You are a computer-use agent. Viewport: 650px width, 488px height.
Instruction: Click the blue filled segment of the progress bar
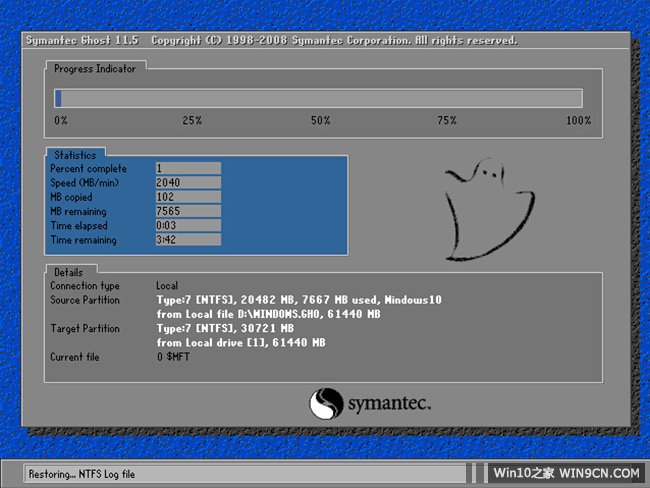[58, 98]
